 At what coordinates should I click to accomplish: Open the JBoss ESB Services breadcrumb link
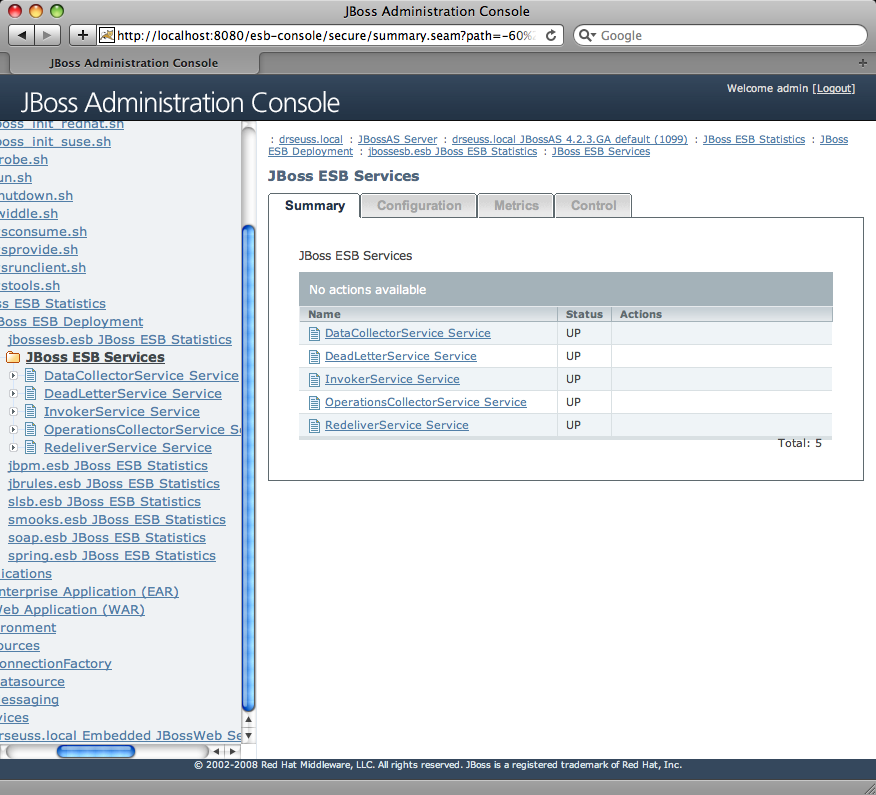click(x=601, y=151)
